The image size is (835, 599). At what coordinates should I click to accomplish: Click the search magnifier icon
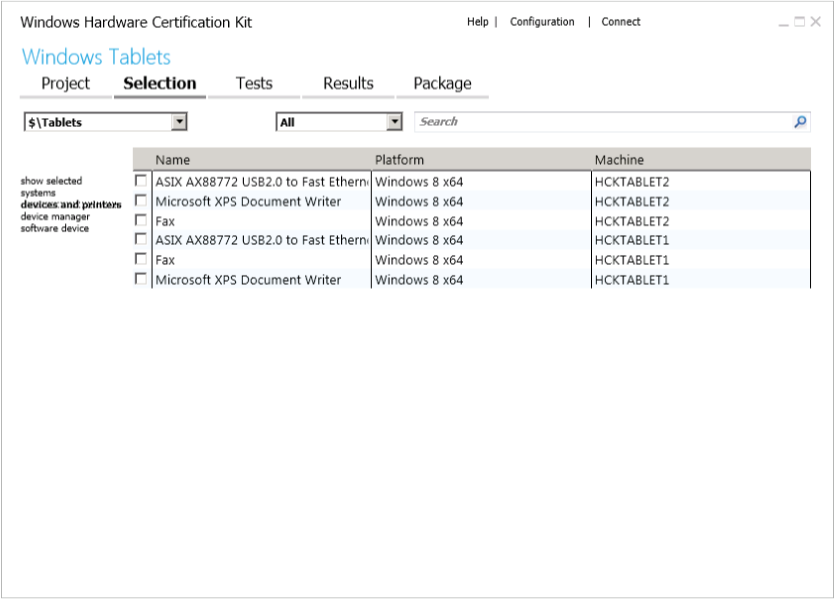pos(799,120)
